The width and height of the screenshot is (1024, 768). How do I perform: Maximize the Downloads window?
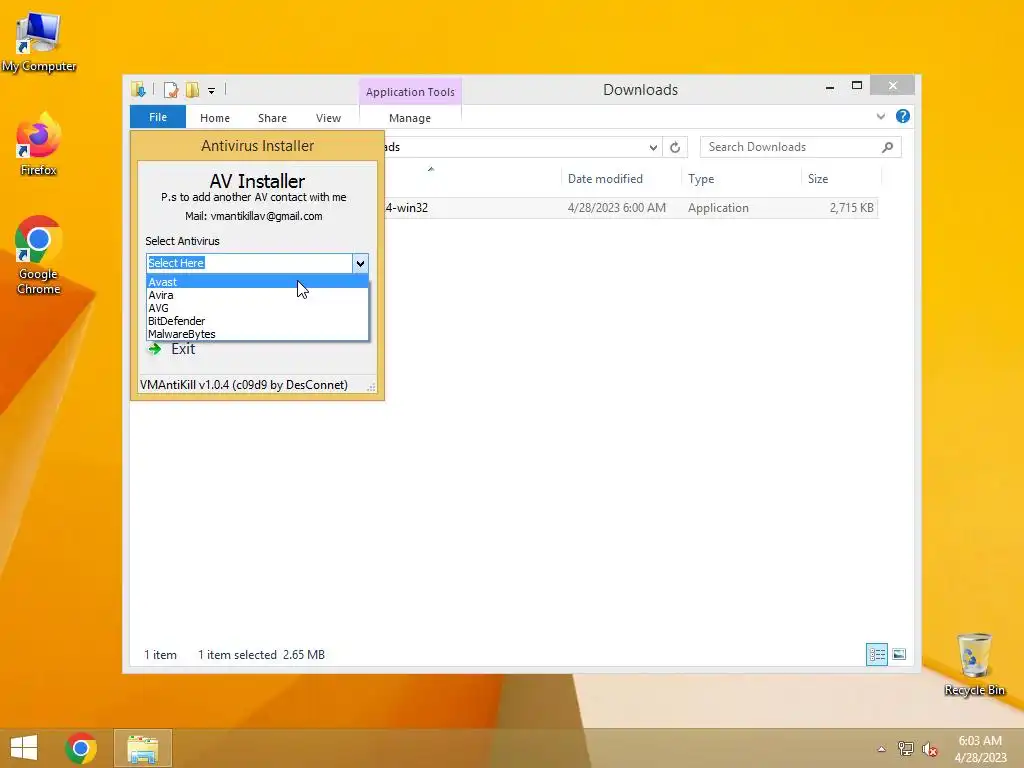857,86
